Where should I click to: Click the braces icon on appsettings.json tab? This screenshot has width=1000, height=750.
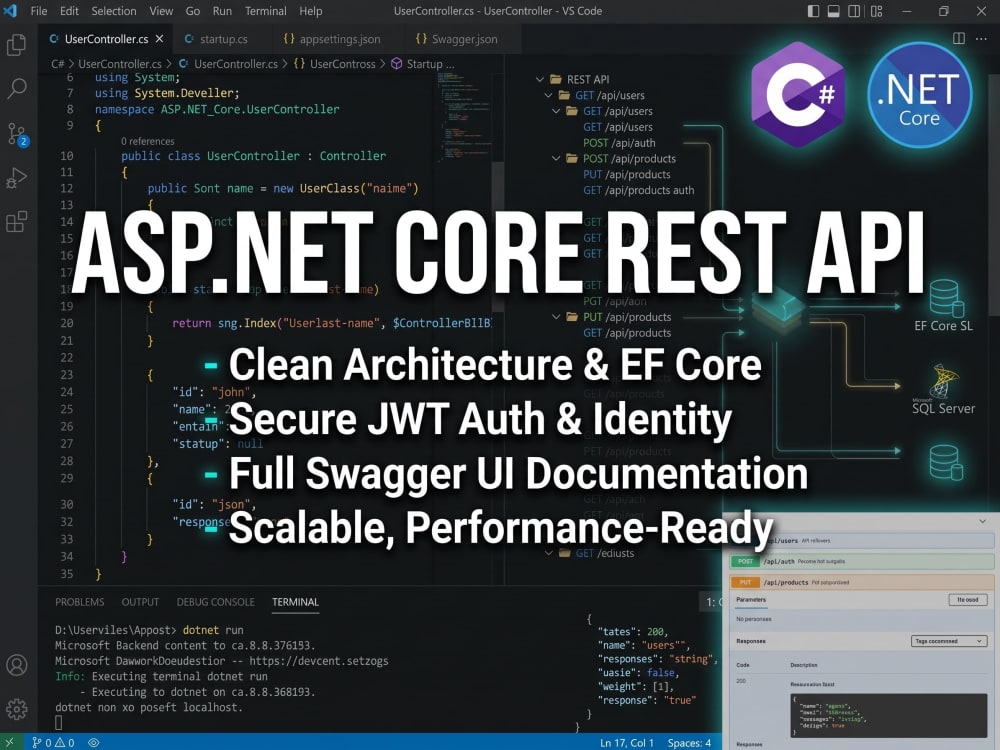[289, 39]
